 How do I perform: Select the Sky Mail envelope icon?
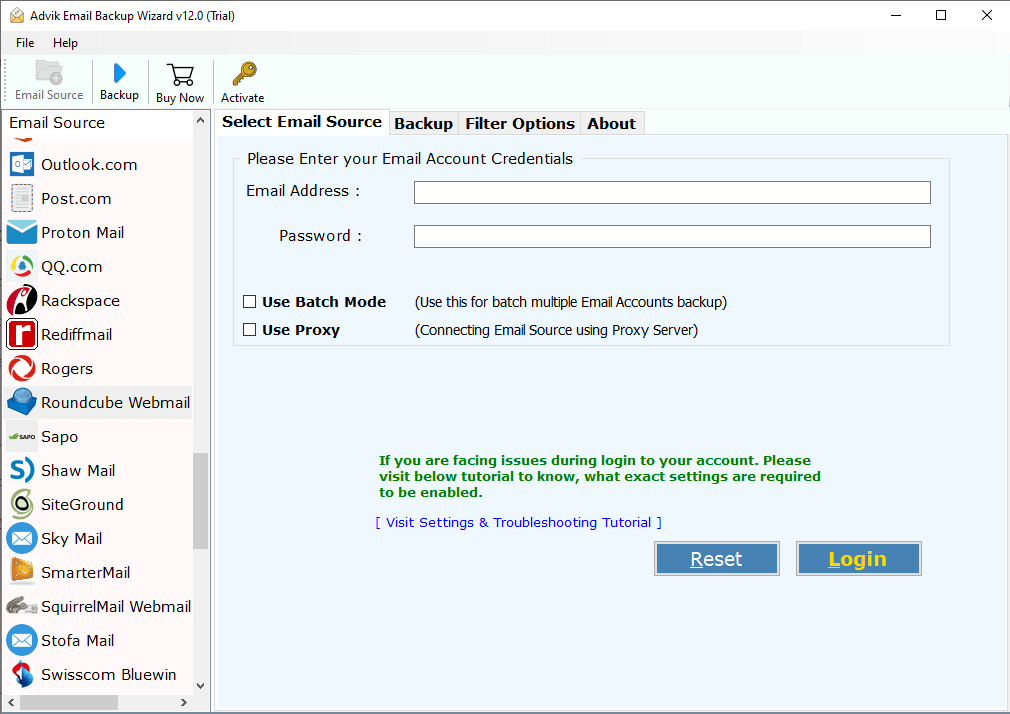point(22,539)
